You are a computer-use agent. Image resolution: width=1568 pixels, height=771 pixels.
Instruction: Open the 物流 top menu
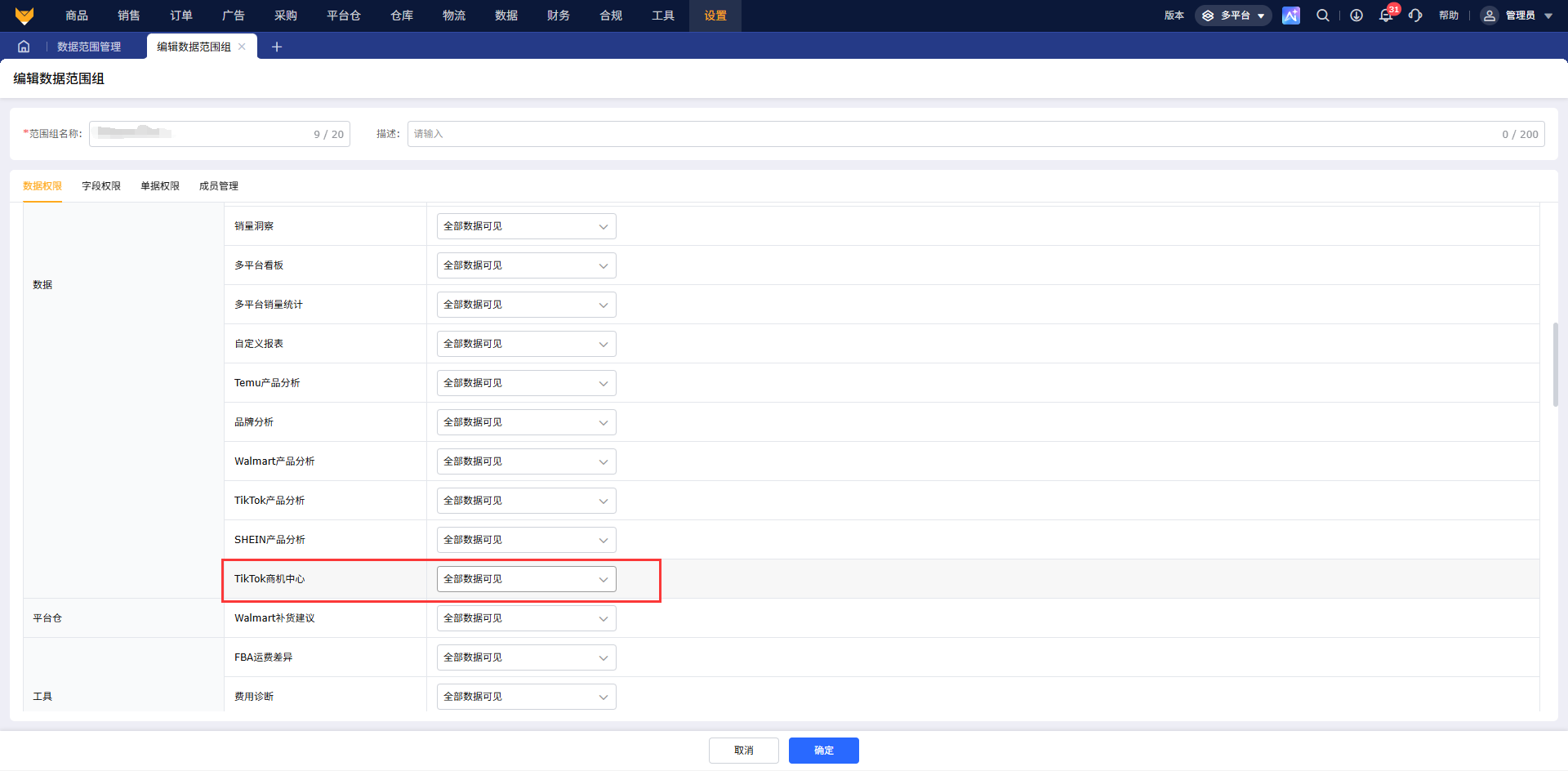pos(454,16)
